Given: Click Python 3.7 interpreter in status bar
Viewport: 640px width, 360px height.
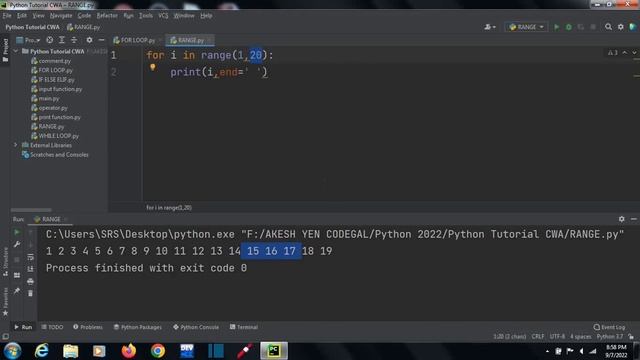Looking at the screenshot, I should pyautogui.click(x=610, y=337).
